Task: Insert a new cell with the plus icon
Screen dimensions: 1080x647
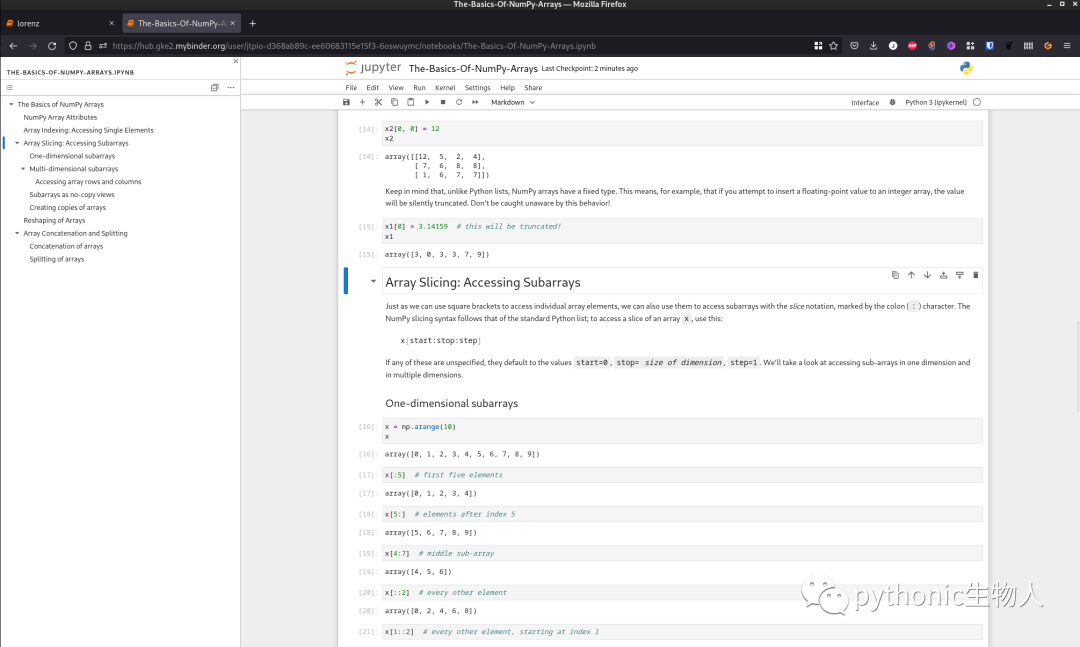Action: 362,102
